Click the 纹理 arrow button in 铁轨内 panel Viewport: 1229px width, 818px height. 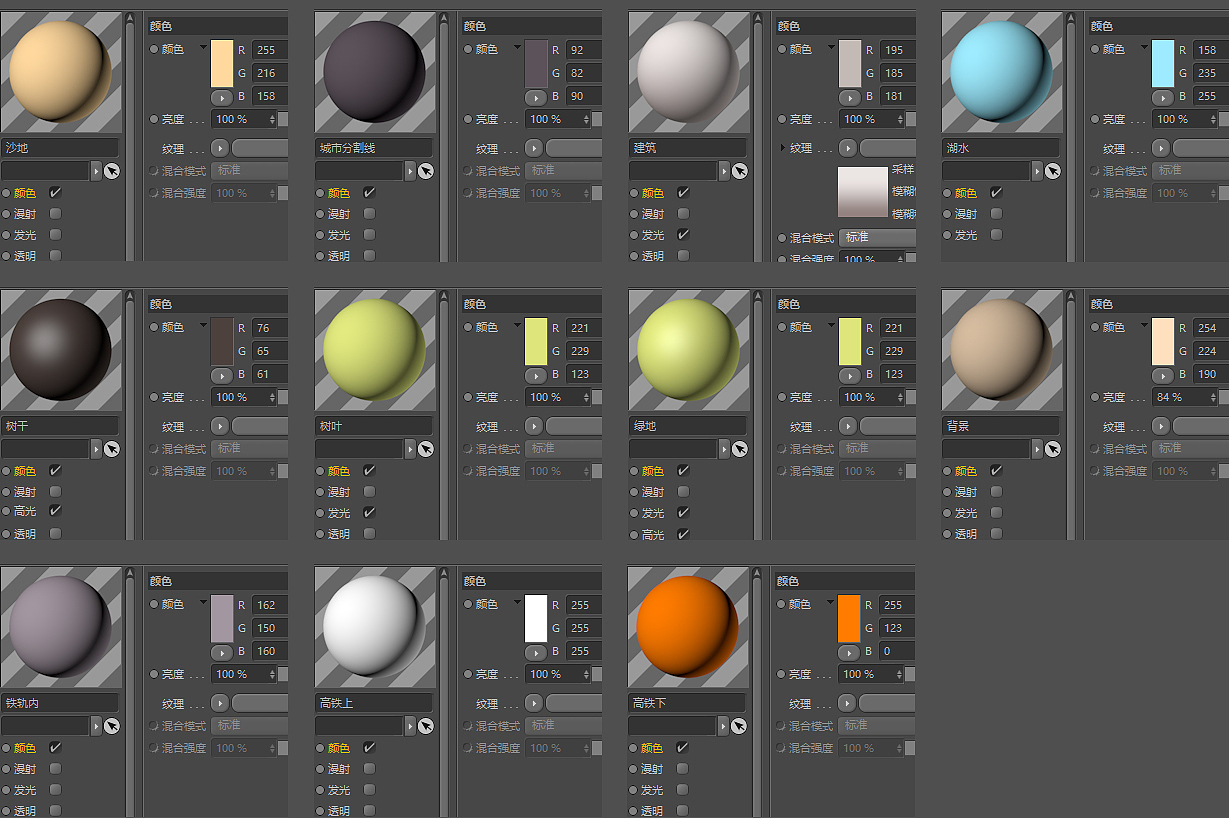220,703
